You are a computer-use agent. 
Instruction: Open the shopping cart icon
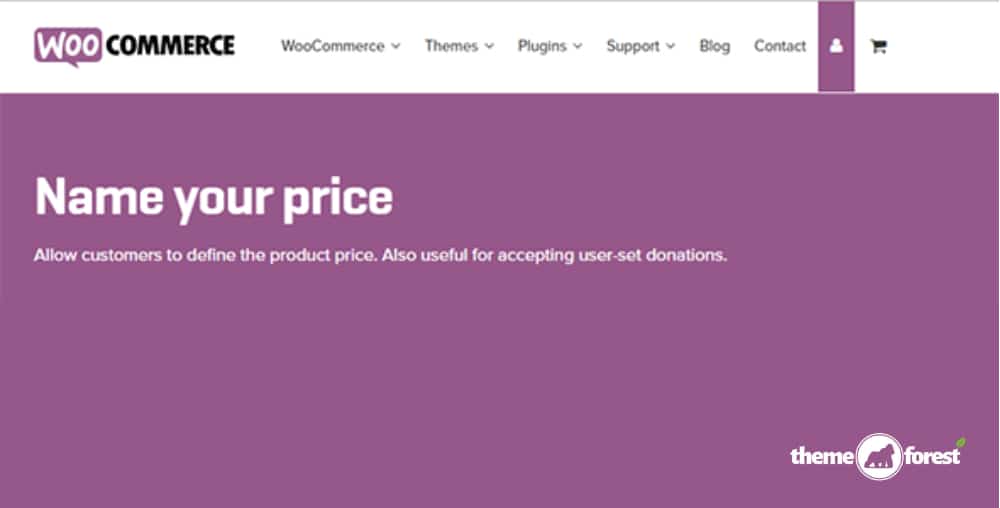click(x=878, y=46)
